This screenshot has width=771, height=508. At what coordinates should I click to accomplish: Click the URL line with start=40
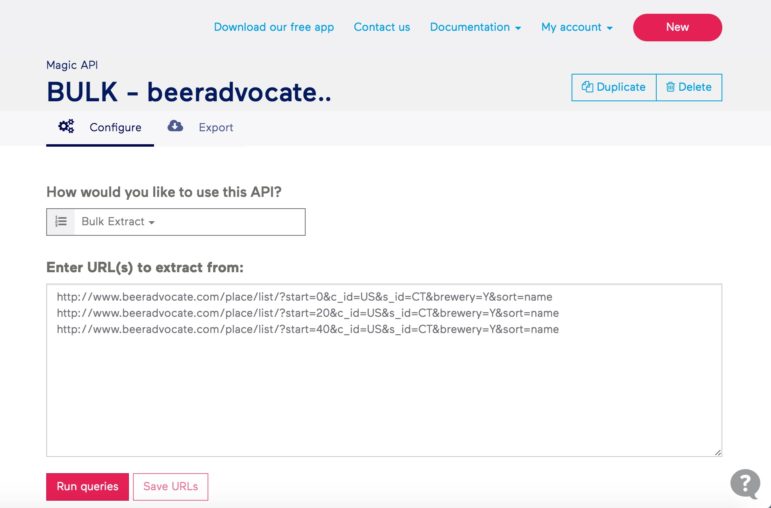click(x=308, y=329)
